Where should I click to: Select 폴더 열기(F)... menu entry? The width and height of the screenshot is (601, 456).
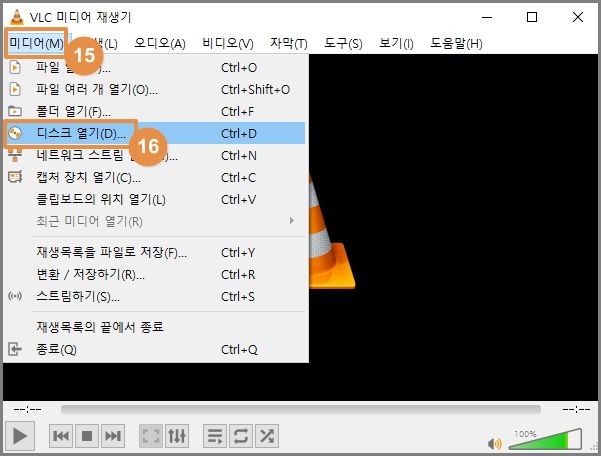point(154,112)
